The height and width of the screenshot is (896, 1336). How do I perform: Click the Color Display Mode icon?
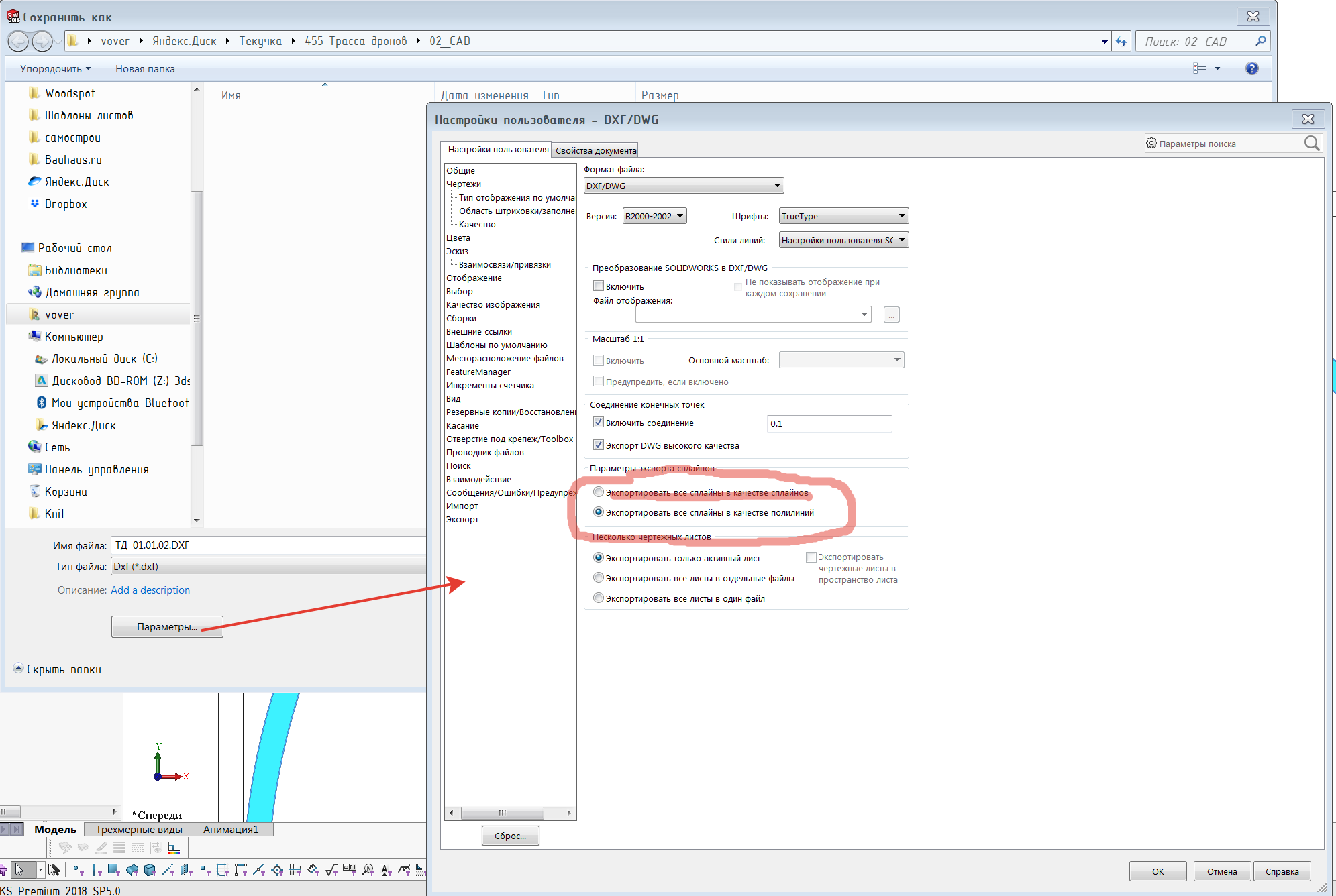click(174, 848)
